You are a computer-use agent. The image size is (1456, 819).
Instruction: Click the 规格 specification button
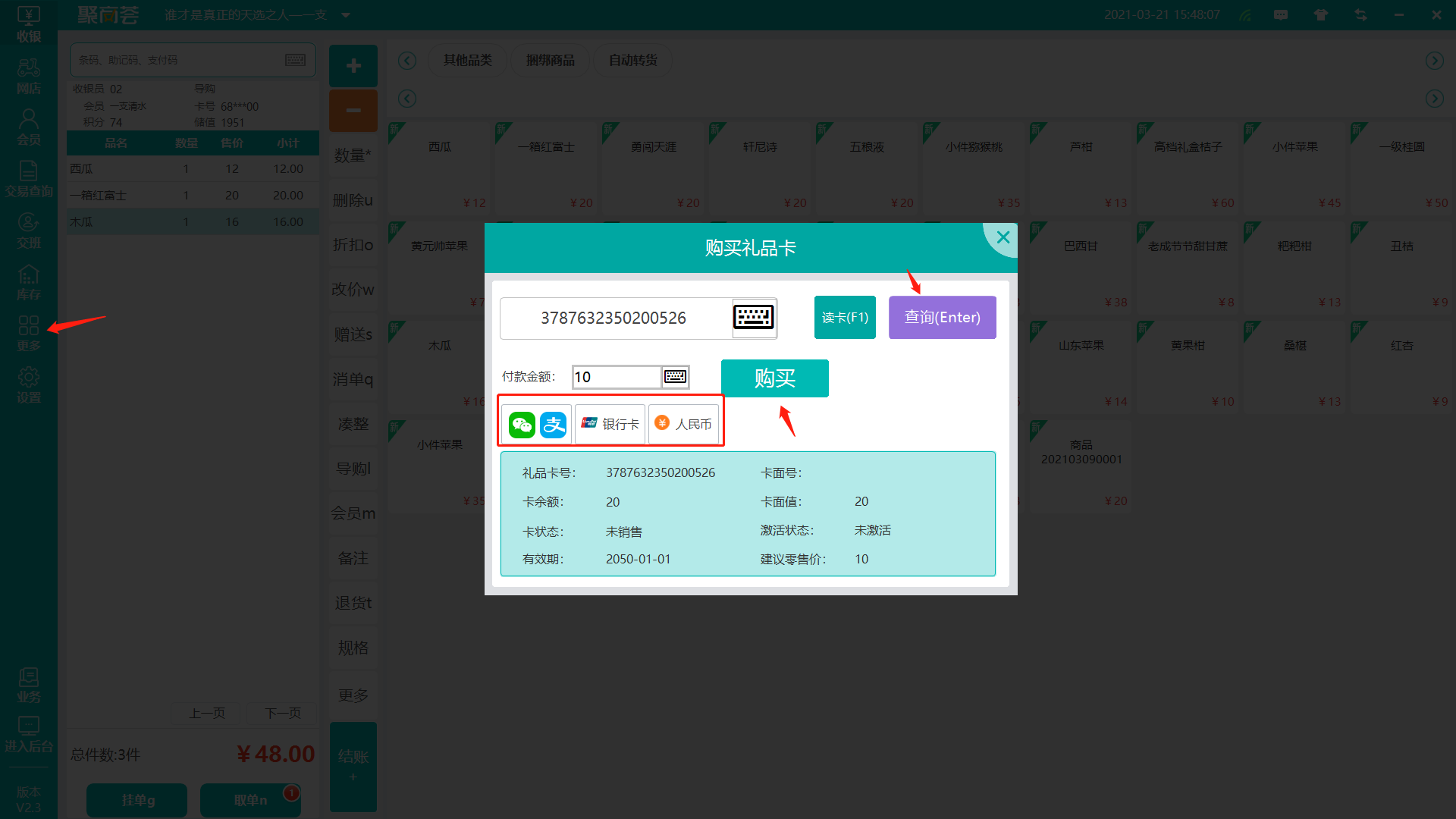point(353,648)
